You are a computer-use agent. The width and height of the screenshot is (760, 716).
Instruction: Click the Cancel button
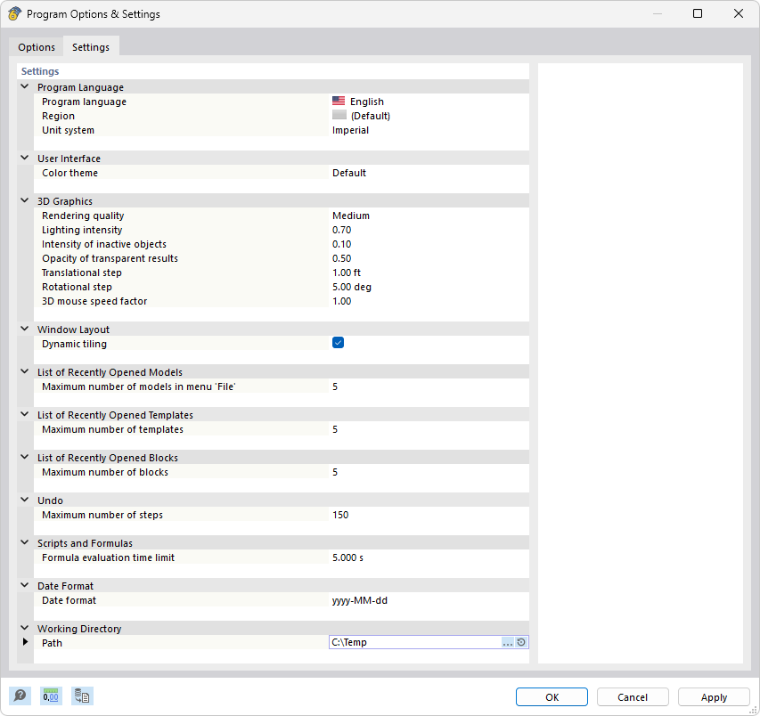pyautogui.click(x=633, y=697)
